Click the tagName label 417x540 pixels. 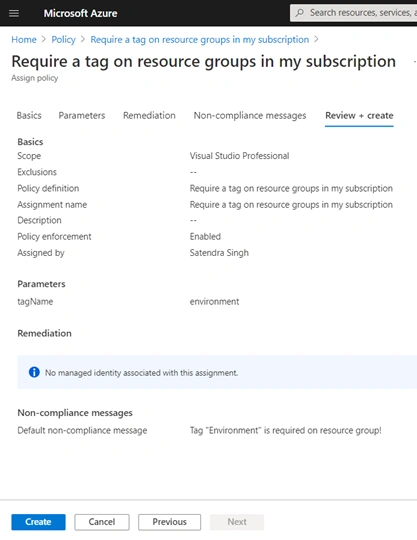[x=35, y=302]
